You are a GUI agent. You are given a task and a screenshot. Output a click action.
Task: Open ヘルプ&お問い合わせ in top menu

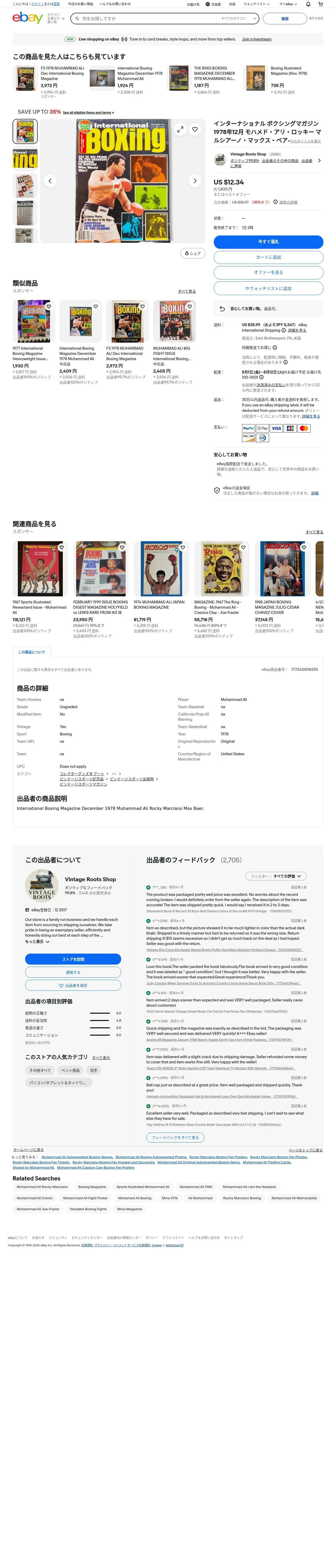(x=115, y=4)
